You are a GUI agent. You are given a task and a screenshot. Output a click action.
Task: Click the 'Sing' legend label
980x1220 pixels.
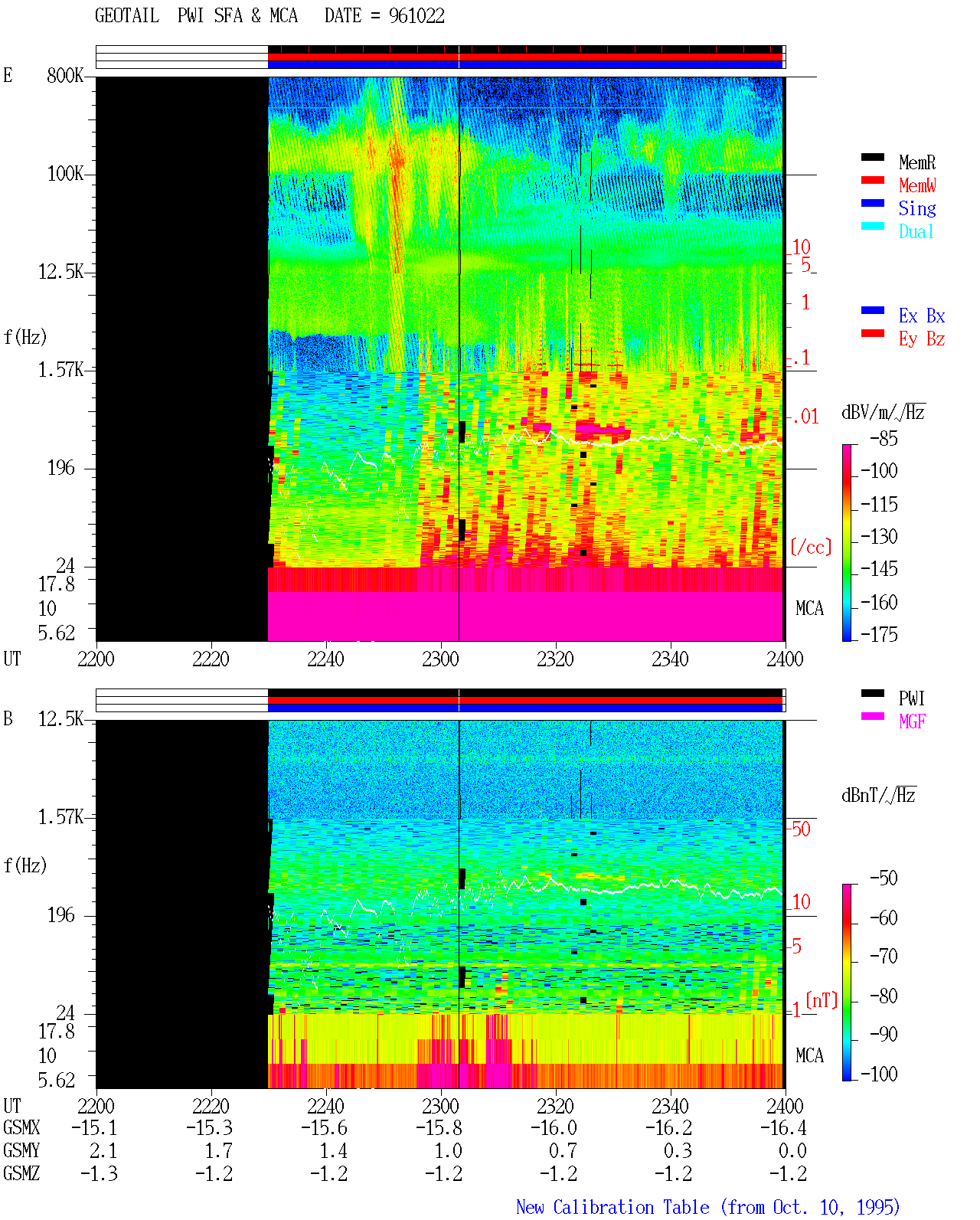(917, 208)
